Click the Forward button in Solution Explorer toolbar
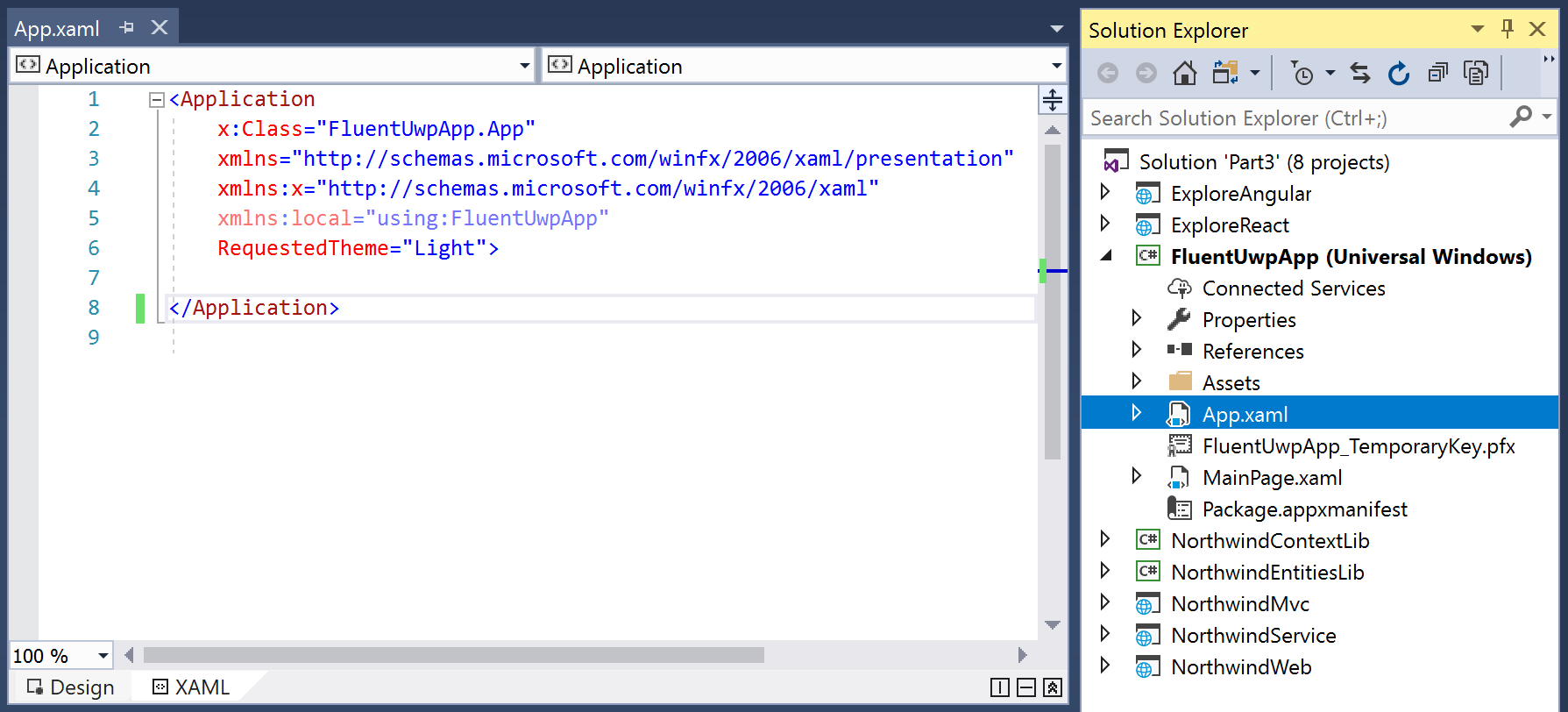The height and width of the screenshot is (712, 1568). click(1146, 73)
